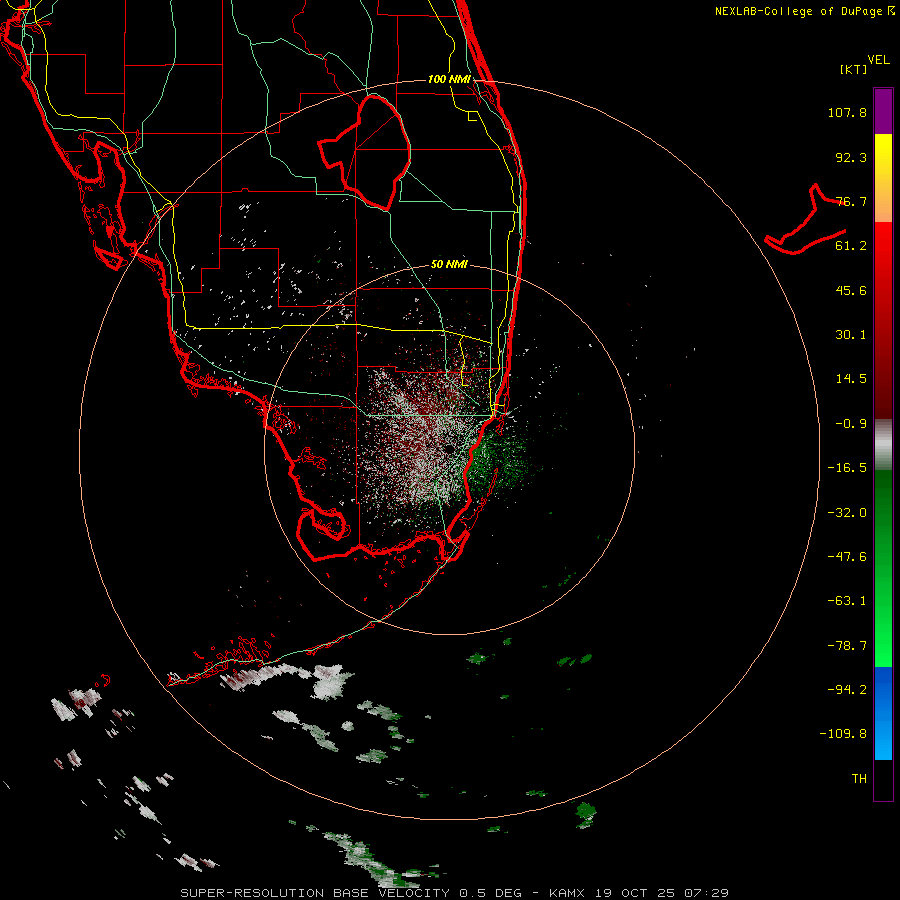Click the 61.2 velocity scale value
Image resolution: width=900 pixels, height=900 pixels.
[851, 246]
